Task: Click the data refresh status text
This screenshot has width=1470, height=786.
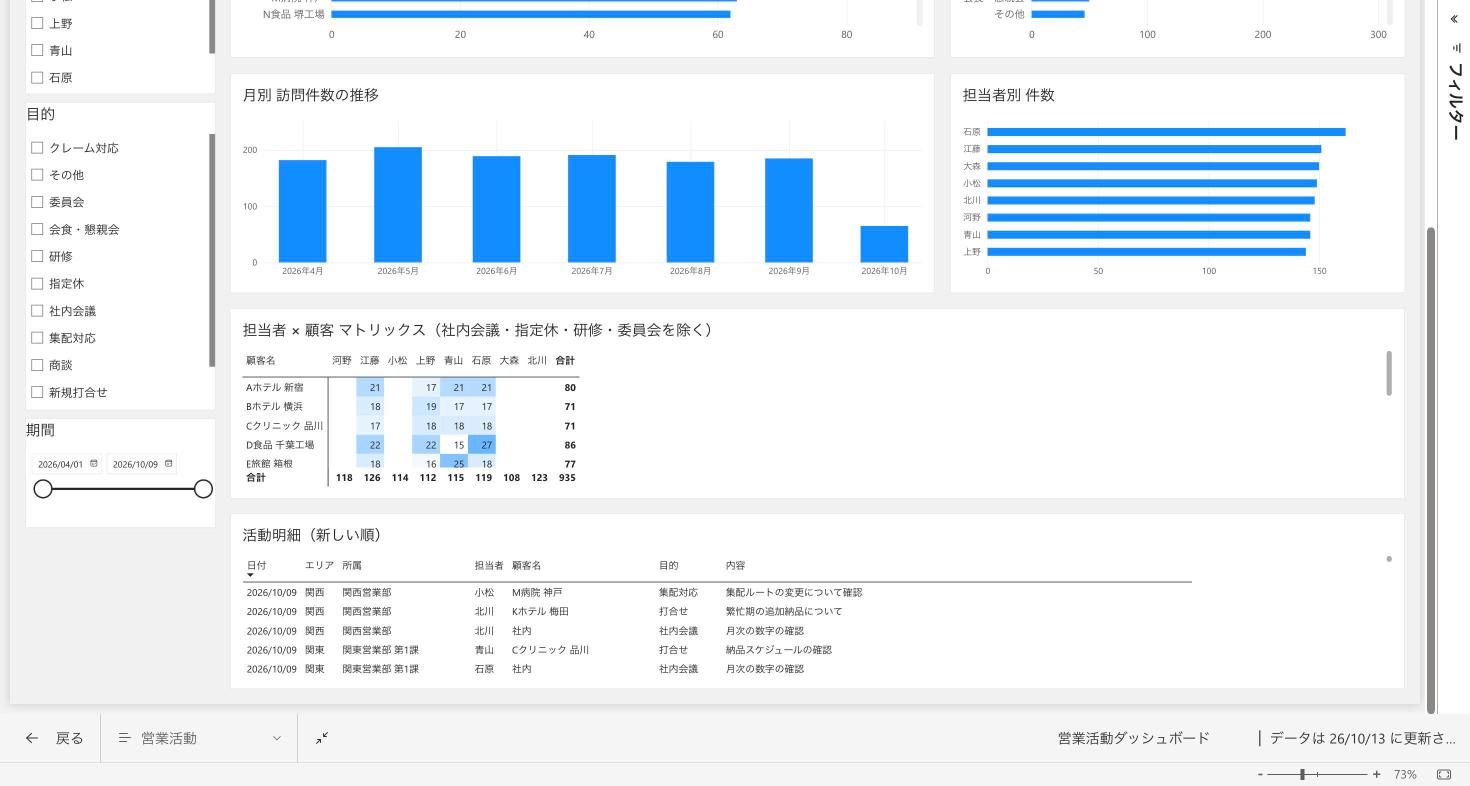Action: (1362, 738)
